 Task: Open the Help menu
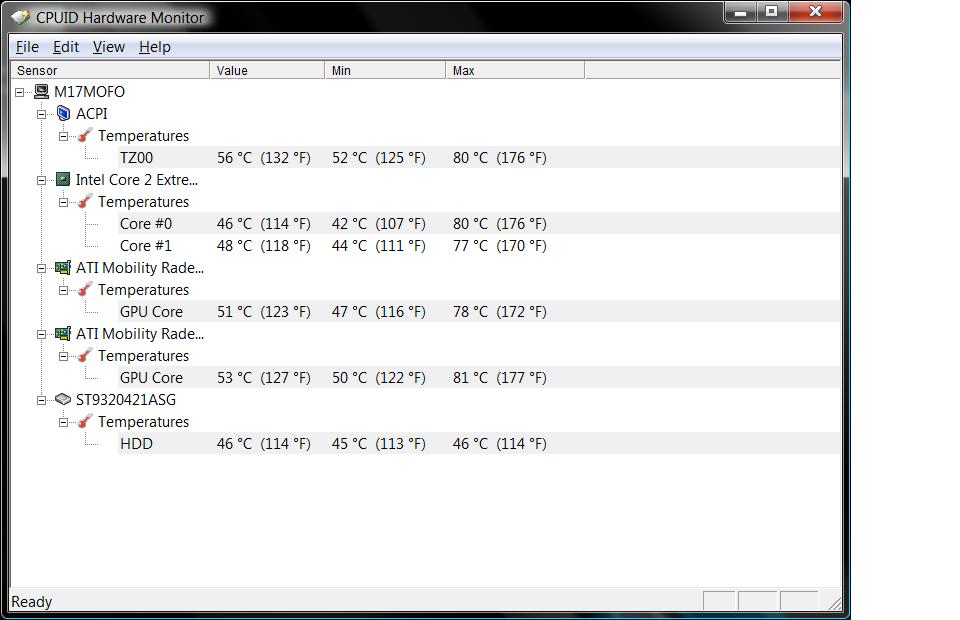pyautogui.click(x=154, y=47)
